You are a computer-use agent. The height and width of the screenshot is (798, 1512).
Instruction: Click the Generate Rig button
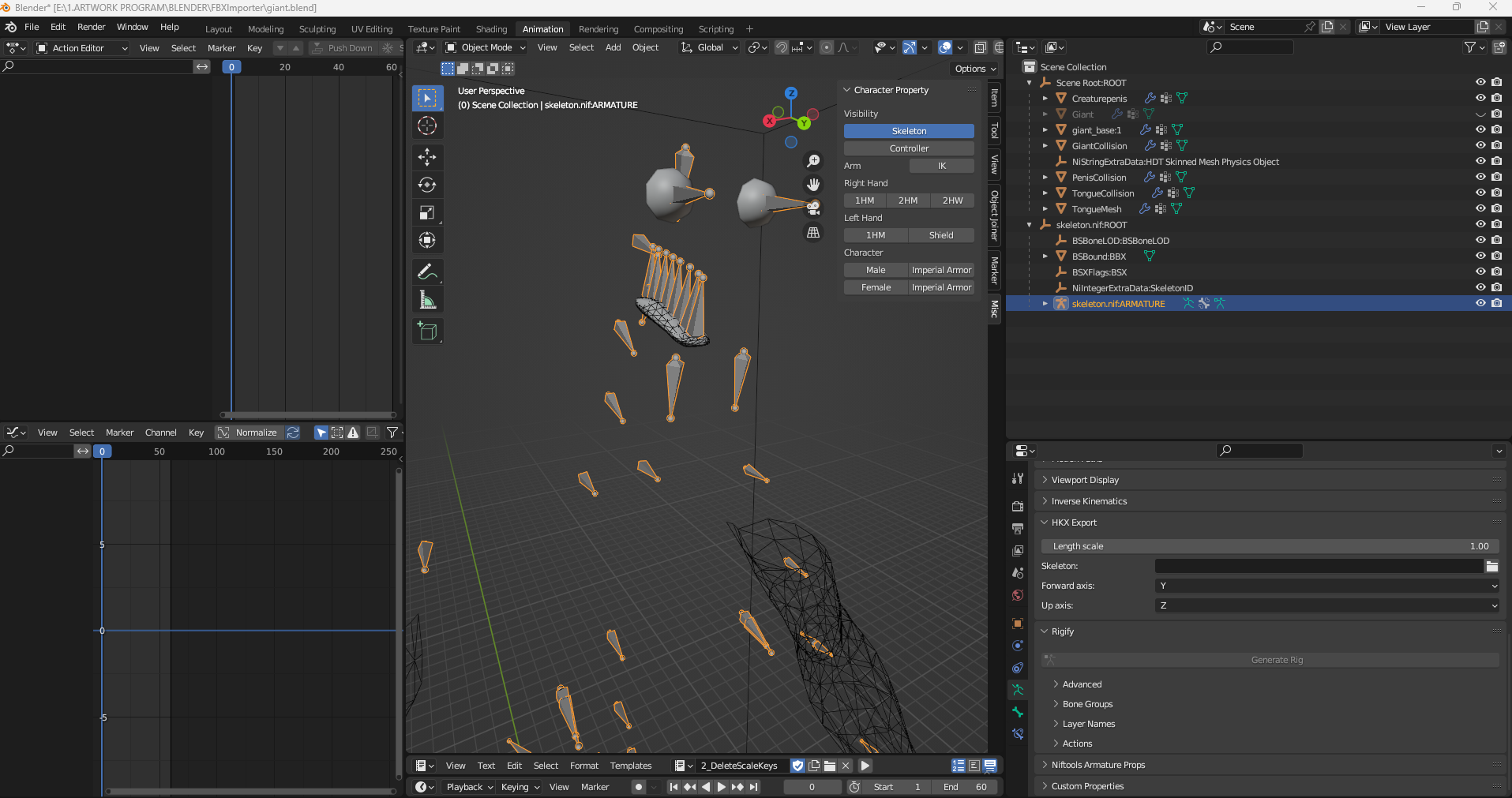point(1270,660)
